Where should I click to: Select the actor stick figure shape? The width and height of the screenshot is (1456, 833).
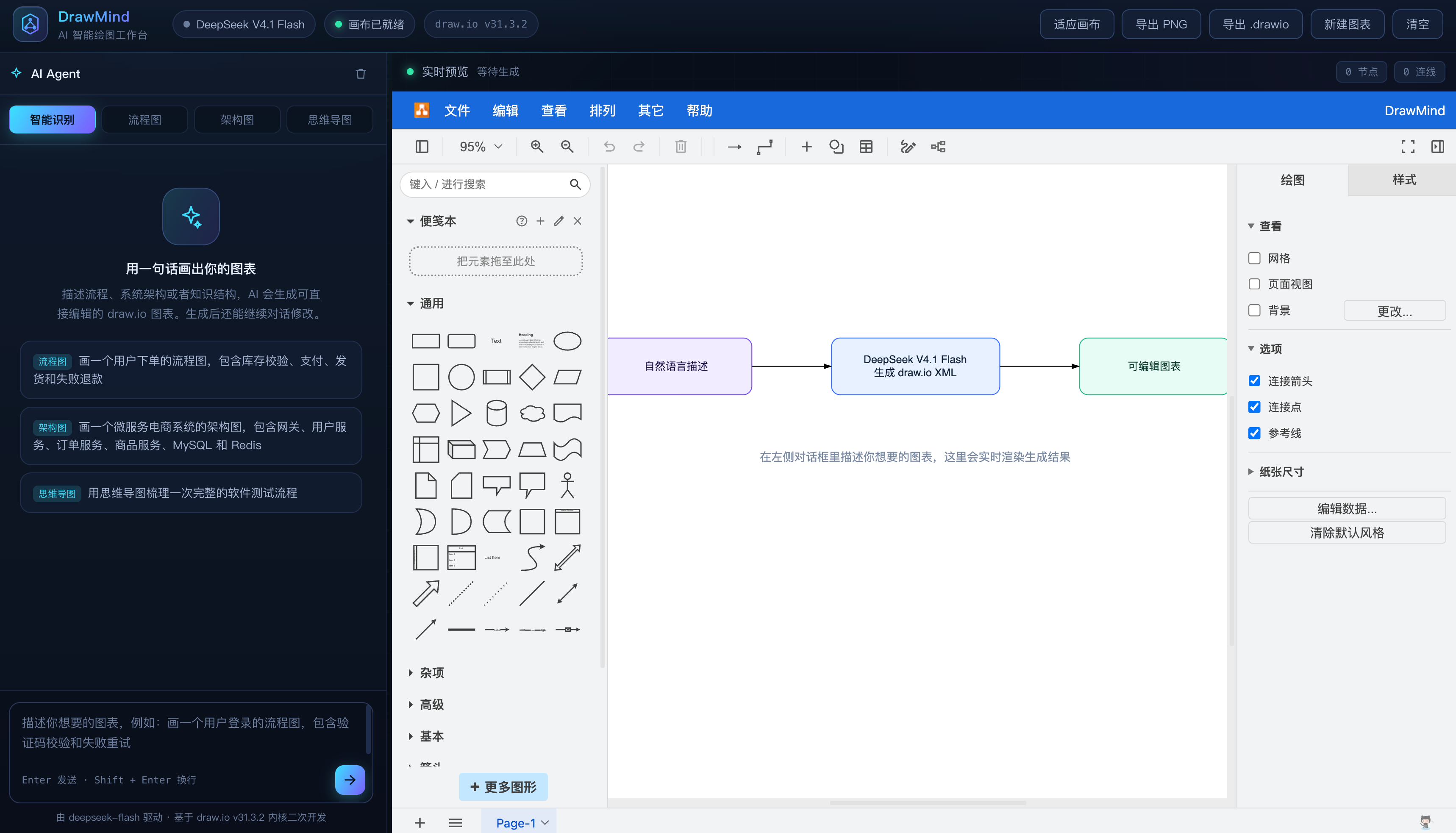tap(567, 485)
